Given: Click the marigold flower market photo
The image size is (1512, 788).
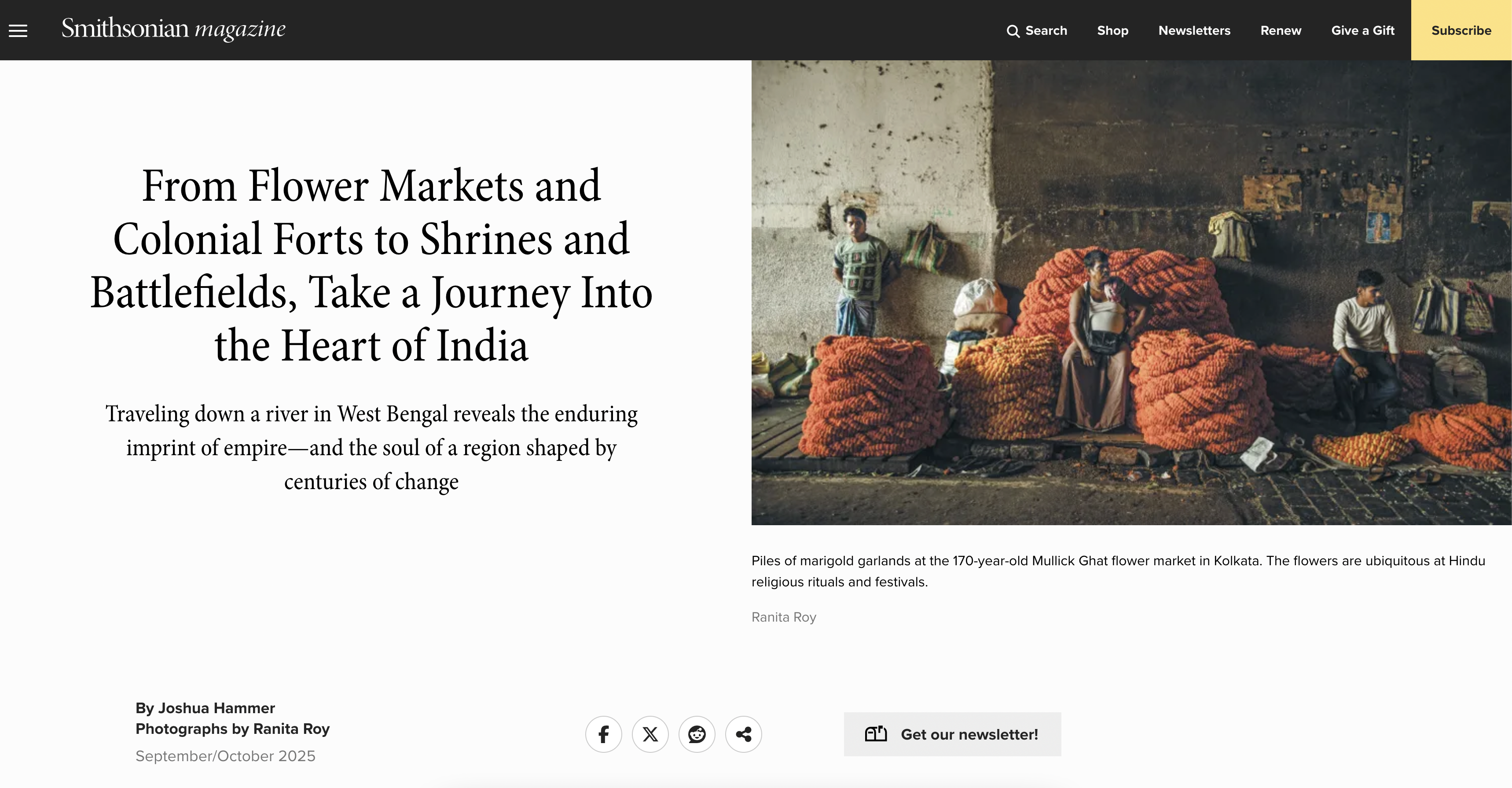Looking at the screenshot, I should (x=1130, y=292).
